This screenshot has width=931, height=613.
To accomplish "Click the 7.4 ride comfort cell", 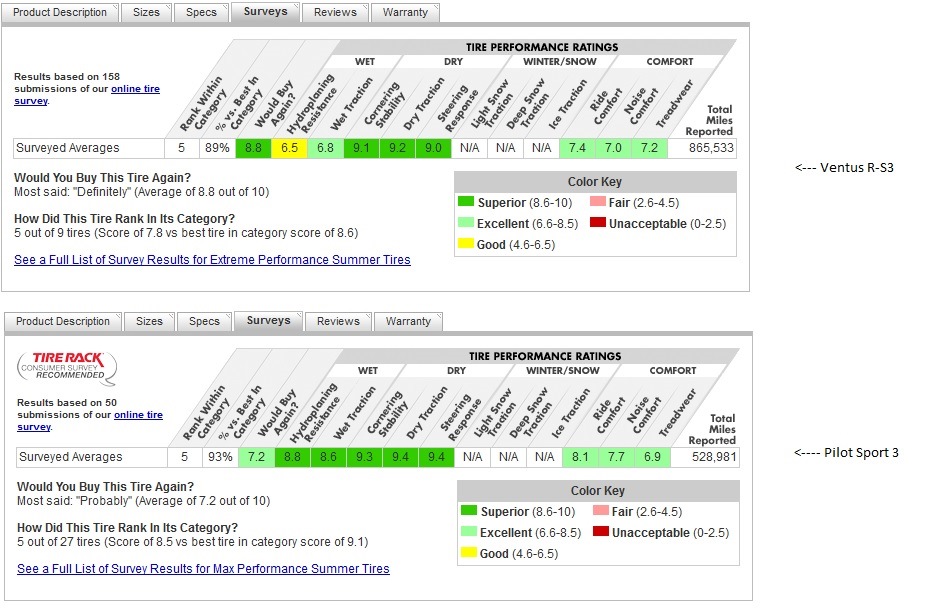I will point(577,148).
